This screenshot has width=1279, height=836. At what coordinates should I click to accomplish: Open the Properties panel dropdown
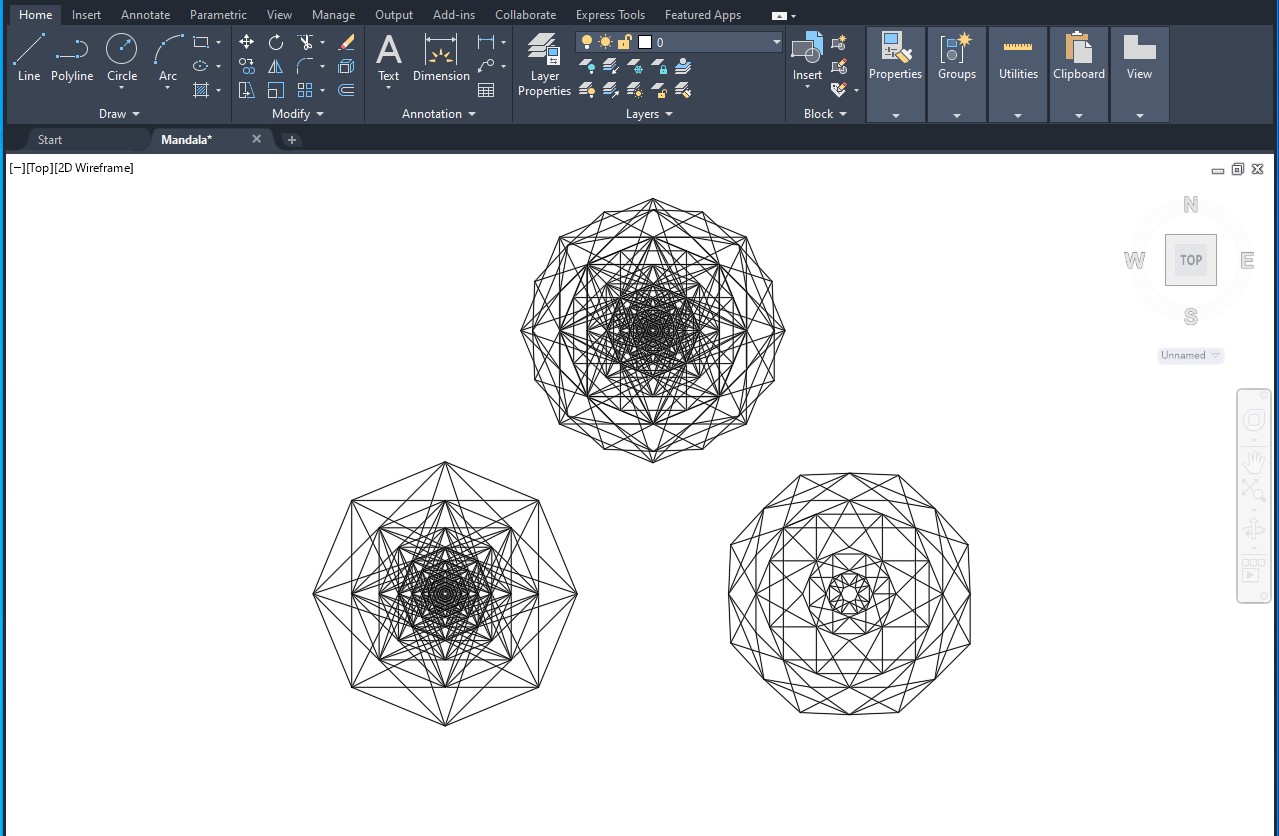pyautogui.click(x=895, y=115)
